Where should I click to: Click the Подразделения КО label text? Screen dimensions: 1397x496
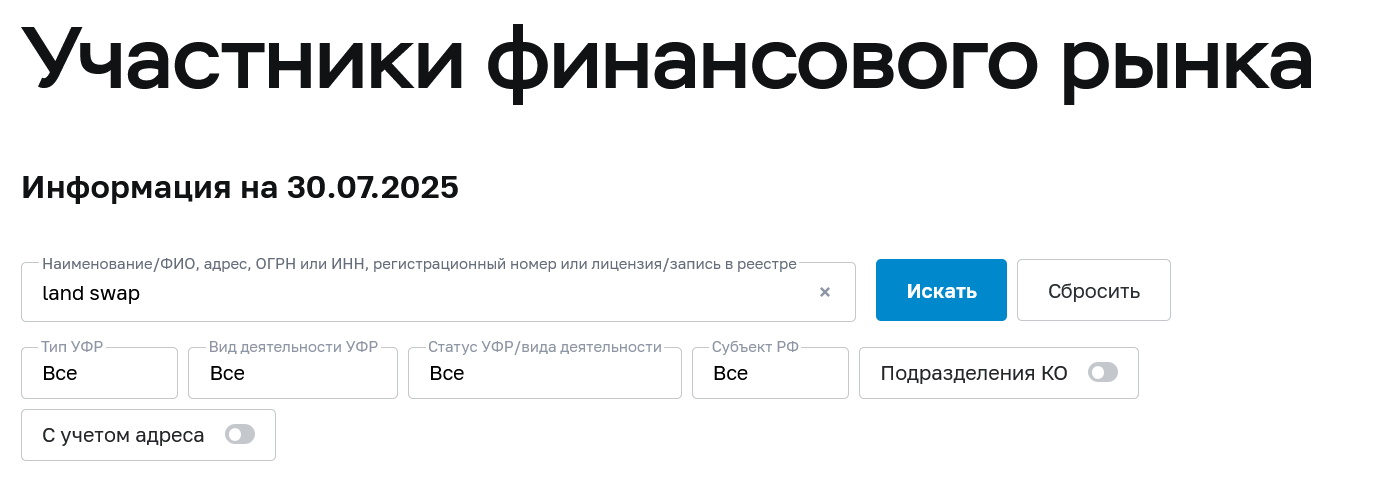click(974, 374)
